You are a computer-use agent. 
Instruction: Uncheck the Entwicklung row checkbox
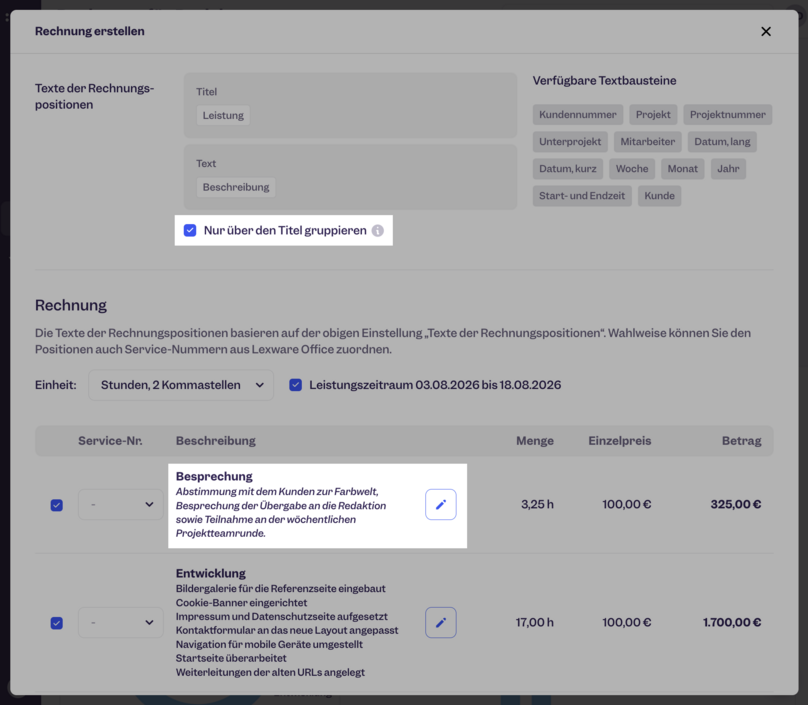coord(57,623)
